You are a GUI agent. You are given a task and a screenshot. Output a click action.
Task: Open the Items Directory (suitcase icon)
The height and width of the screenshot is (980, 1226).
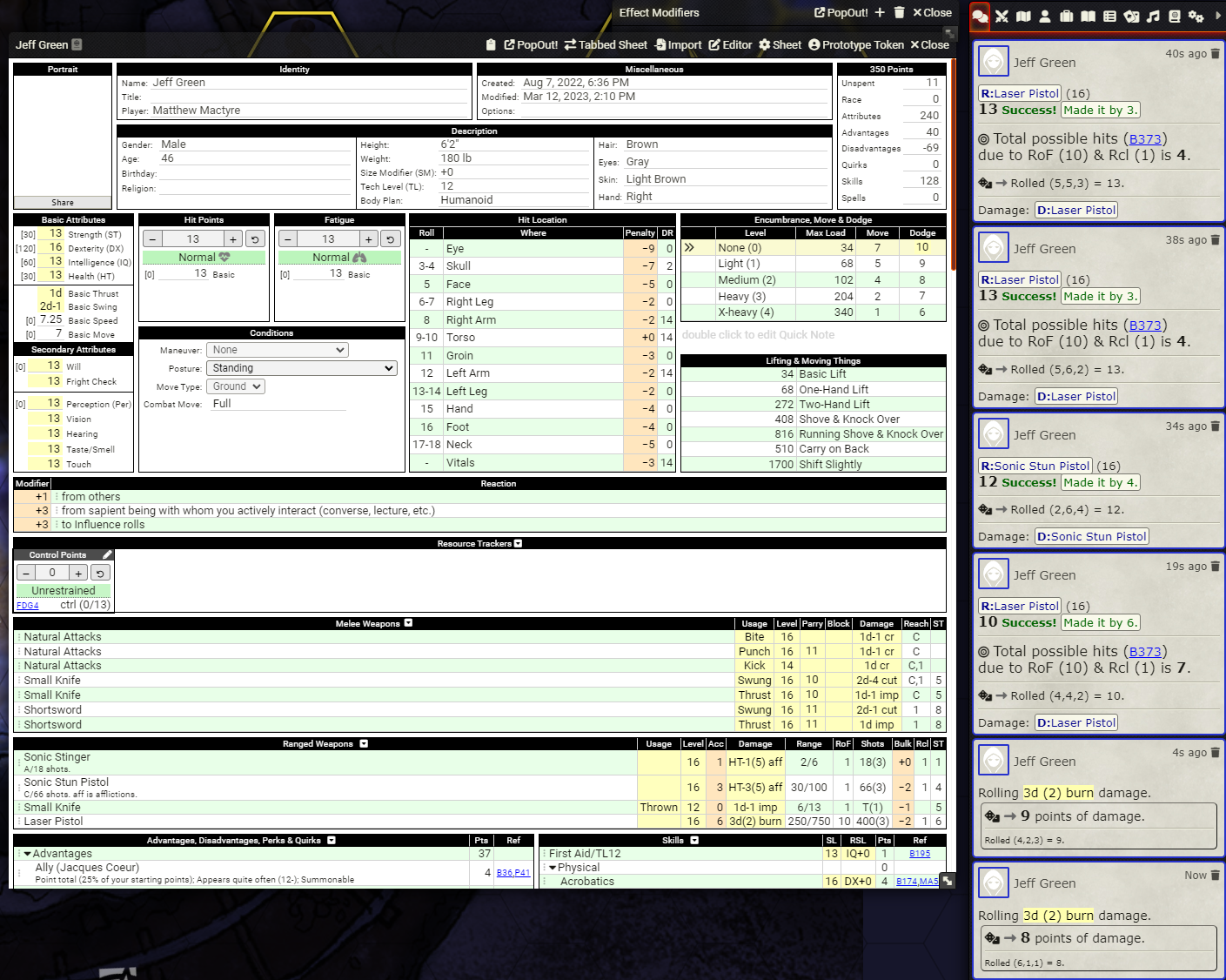[x=1065, y=16]
